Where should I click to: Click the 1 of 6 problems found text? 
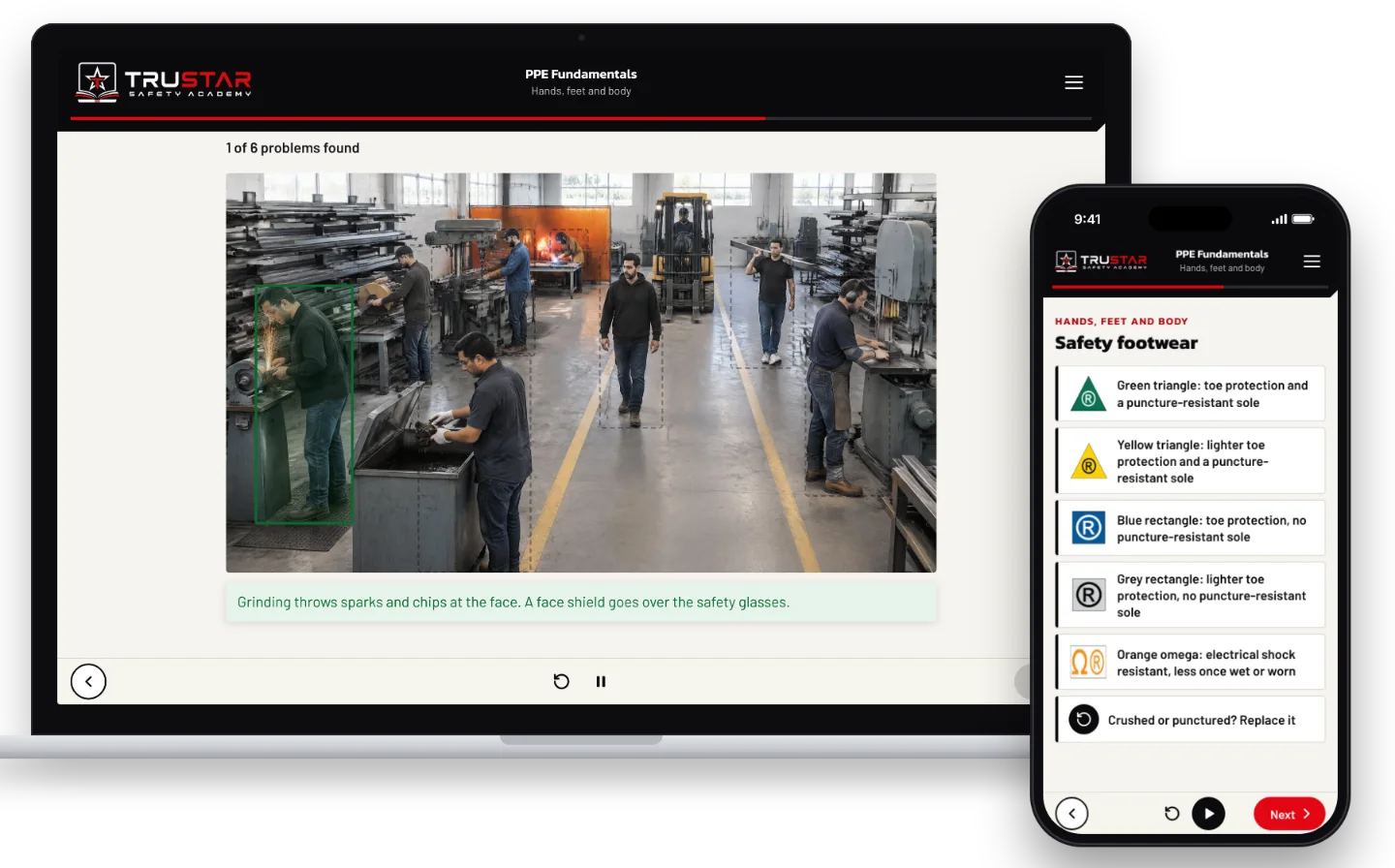[293, 148]
